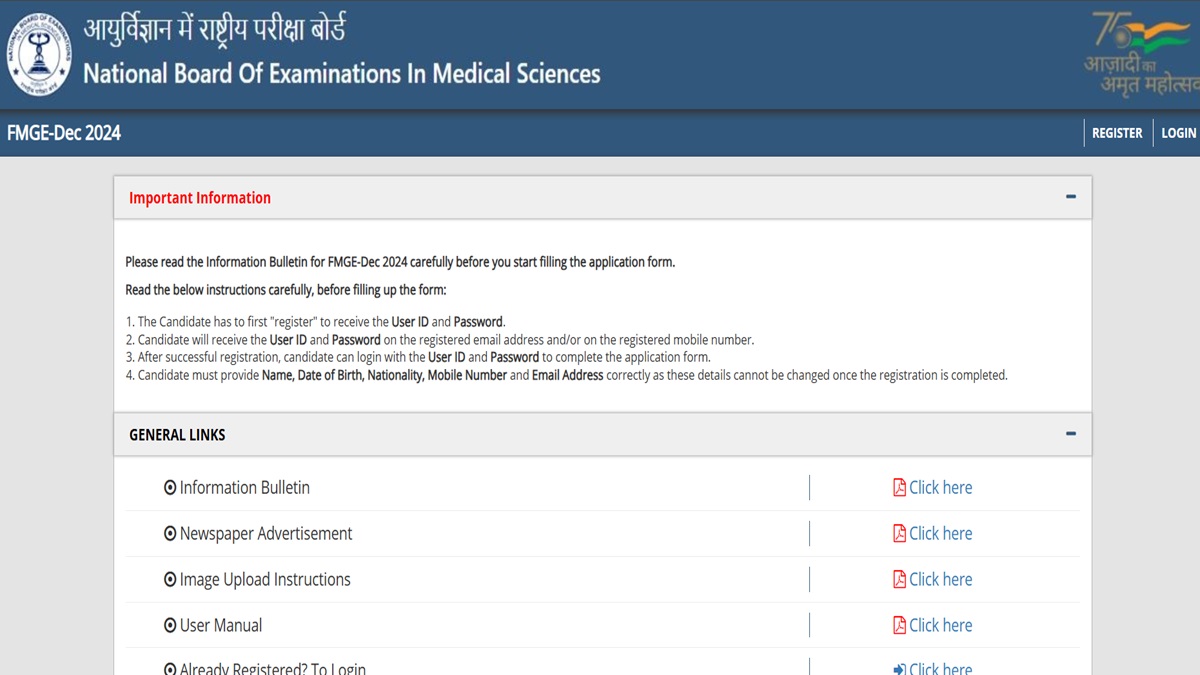Click 'Please read the Information Bulletin' sentence

[400, 262]
